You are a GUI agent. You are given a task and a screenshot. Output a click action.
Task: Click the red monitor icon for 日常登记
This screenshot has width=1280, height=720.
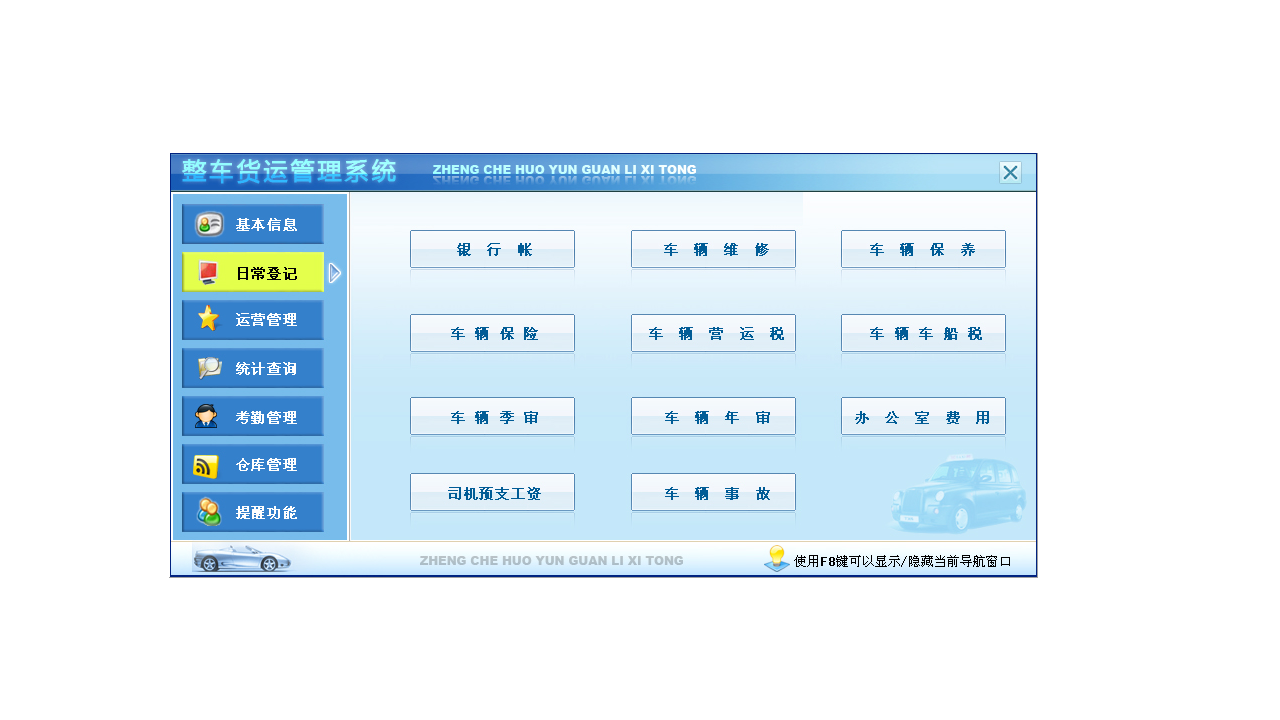pyautogui.click(x=208, y=273)
